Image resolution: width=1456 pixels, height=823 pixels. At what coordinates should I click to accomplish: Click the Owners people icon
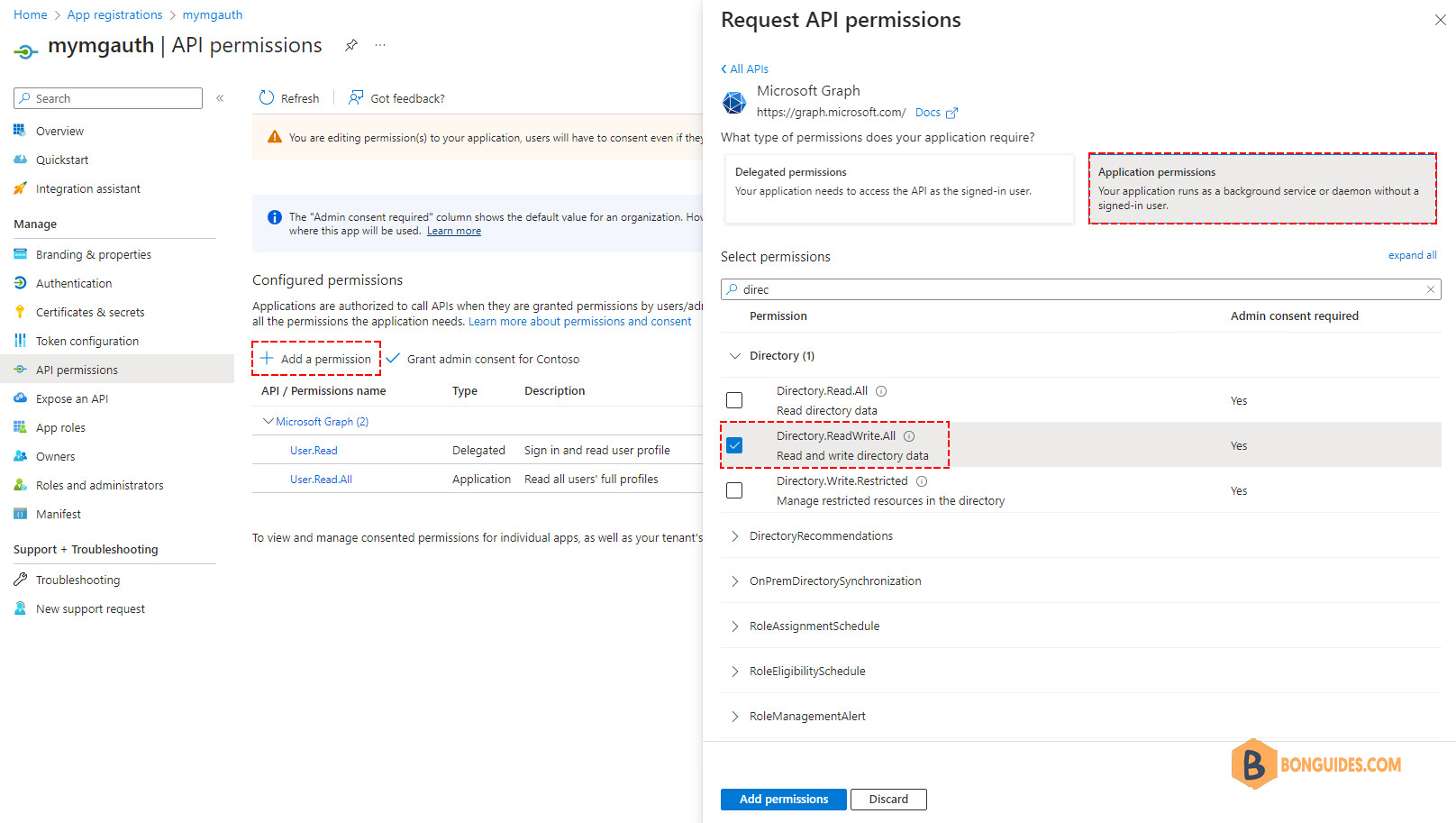pos(20,456)
